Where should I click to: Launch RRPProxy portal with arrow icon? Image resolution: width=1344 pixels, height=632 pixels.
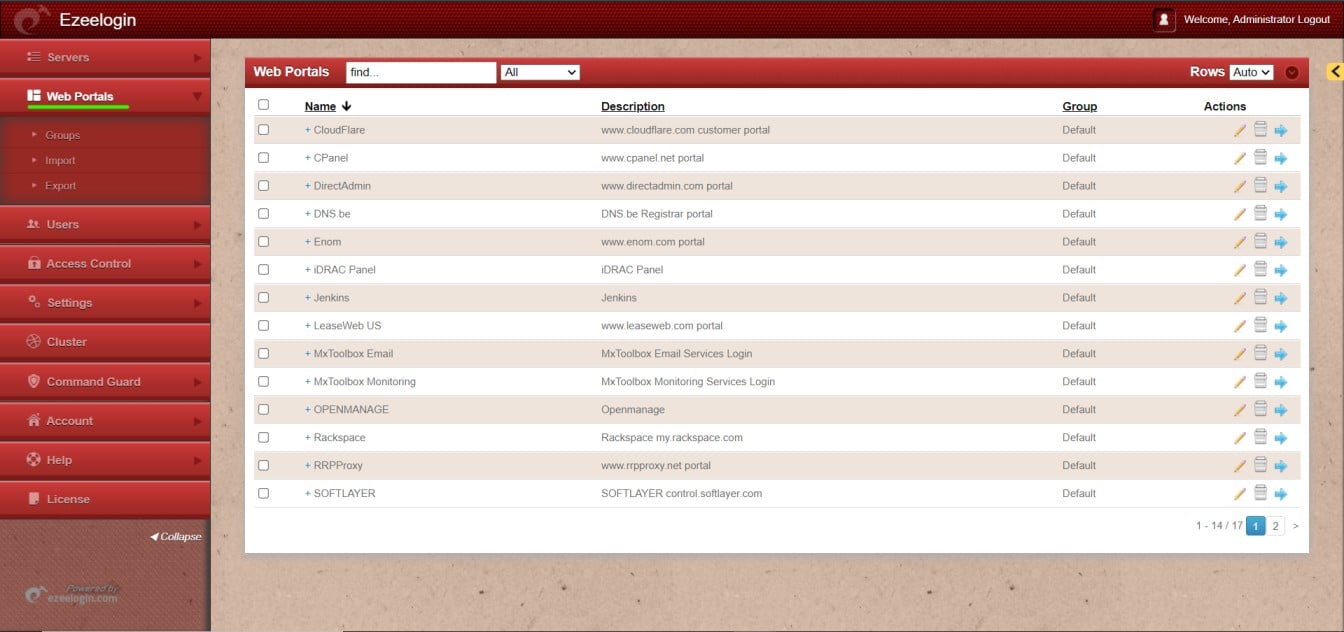coord(1280,466)
